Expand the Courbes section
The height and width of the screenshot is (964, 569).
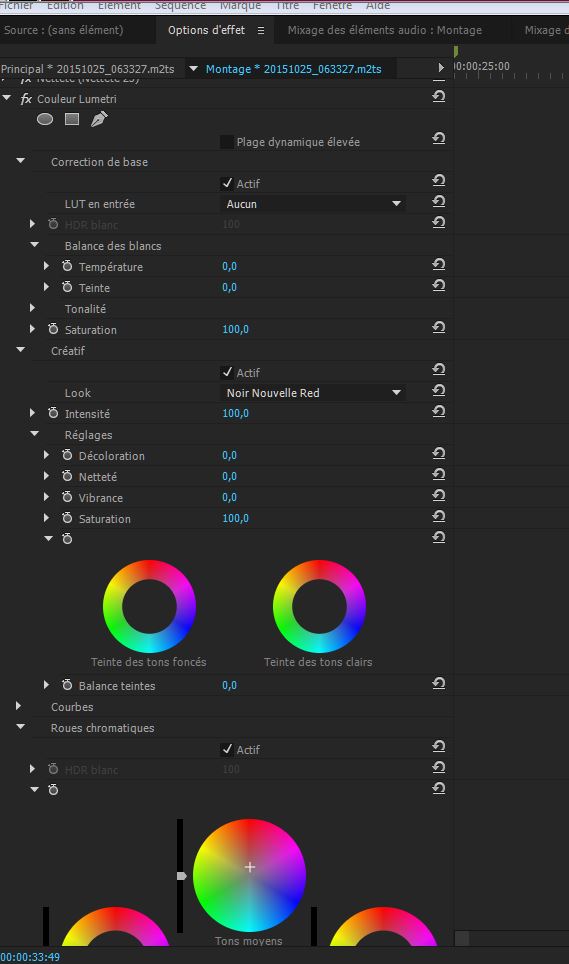18,706
